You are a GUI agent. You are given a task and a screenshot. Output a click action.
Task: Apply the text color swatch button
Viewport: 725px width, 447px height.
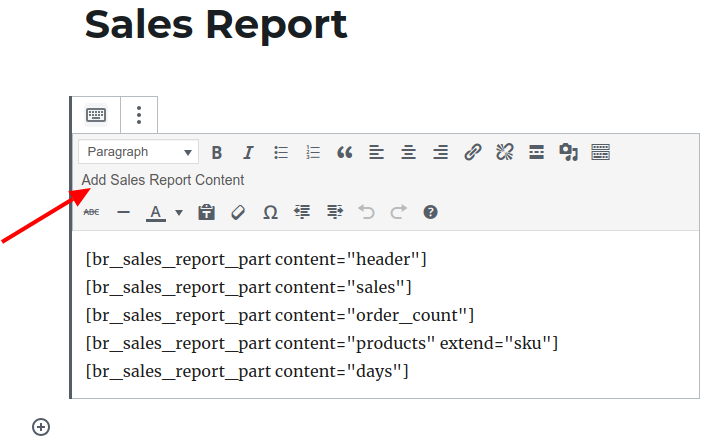pos(156,212)
